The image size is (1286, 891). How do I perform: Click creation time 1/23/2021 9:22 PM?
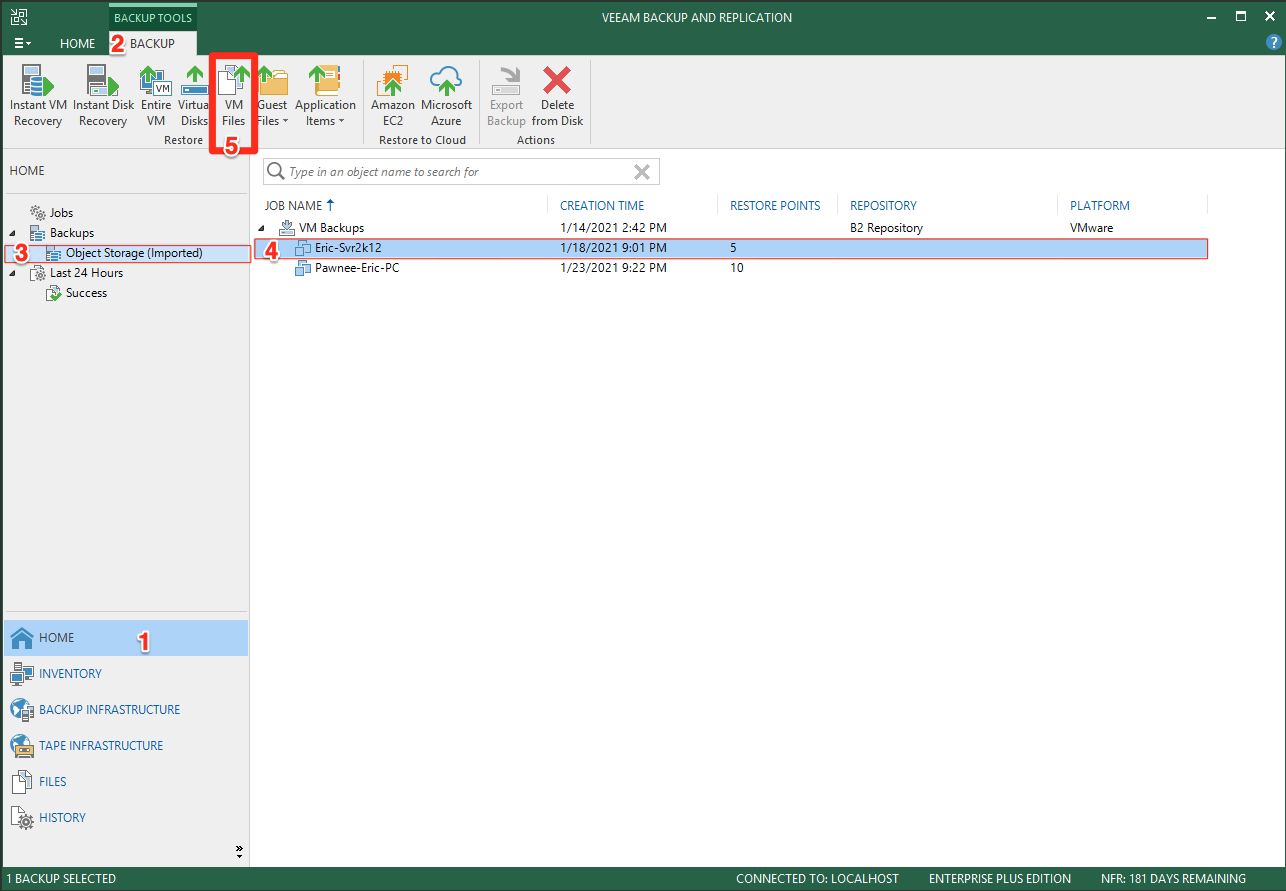[x=613, y=268]
